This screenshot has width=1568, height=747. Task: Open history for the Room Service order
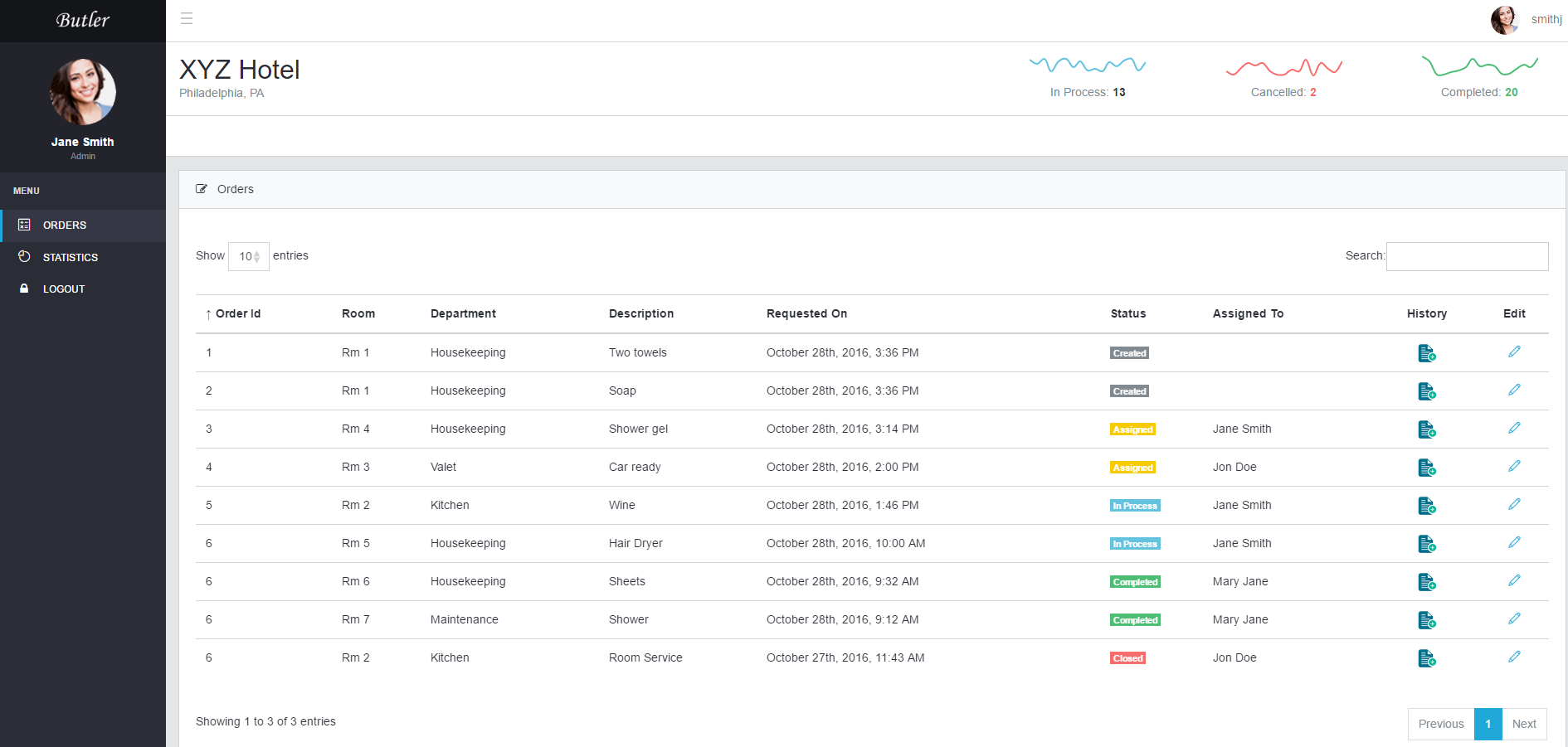pyautogui.click(x=1426, y=658)
